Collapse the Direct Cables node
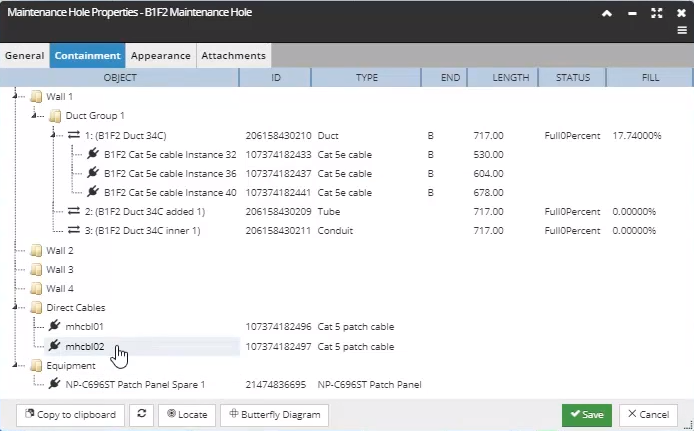 pos(15,307)
